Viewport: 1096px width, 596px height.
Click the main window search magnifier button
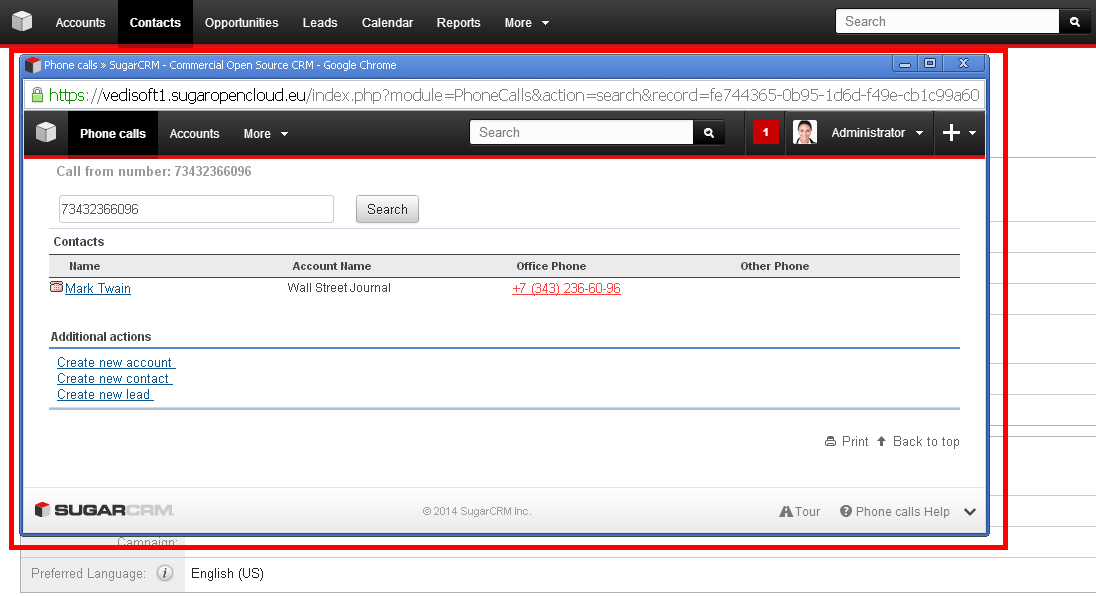1074,22
